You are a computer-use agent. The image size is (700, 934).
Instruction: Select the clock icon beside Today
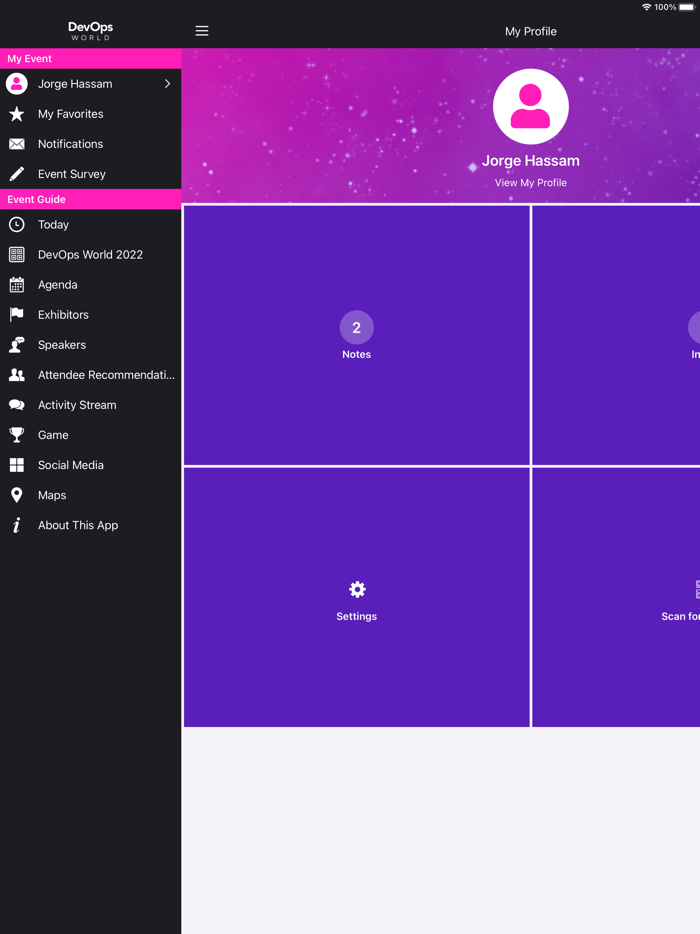tap(17, 225)
